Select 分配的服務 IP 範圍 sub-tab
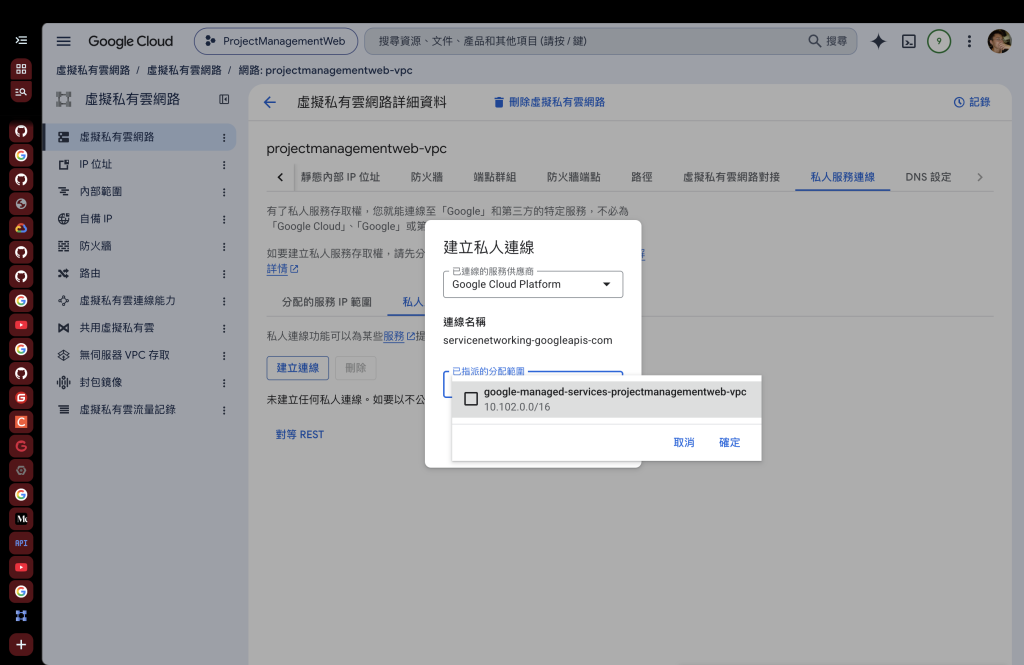 click(327, 302)
